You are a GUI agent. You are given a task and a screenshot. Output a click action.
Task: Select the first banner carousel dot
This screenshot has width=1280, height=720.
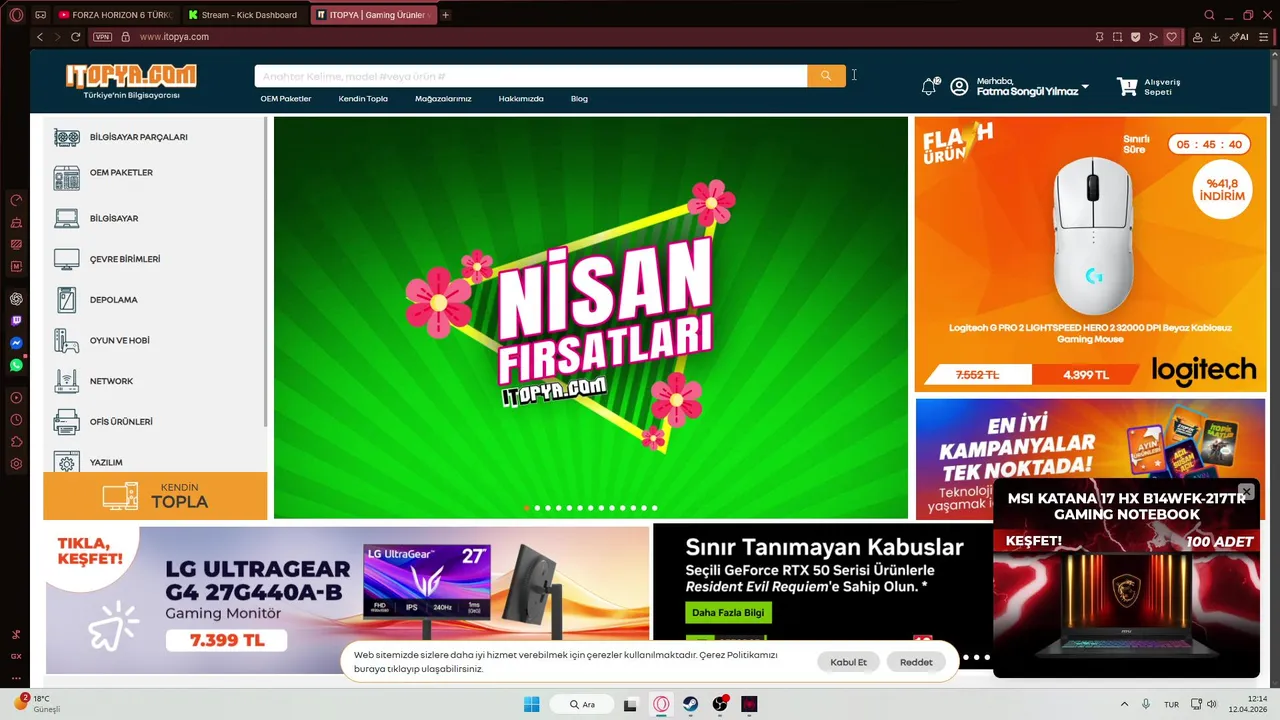[x=527, y=508]
